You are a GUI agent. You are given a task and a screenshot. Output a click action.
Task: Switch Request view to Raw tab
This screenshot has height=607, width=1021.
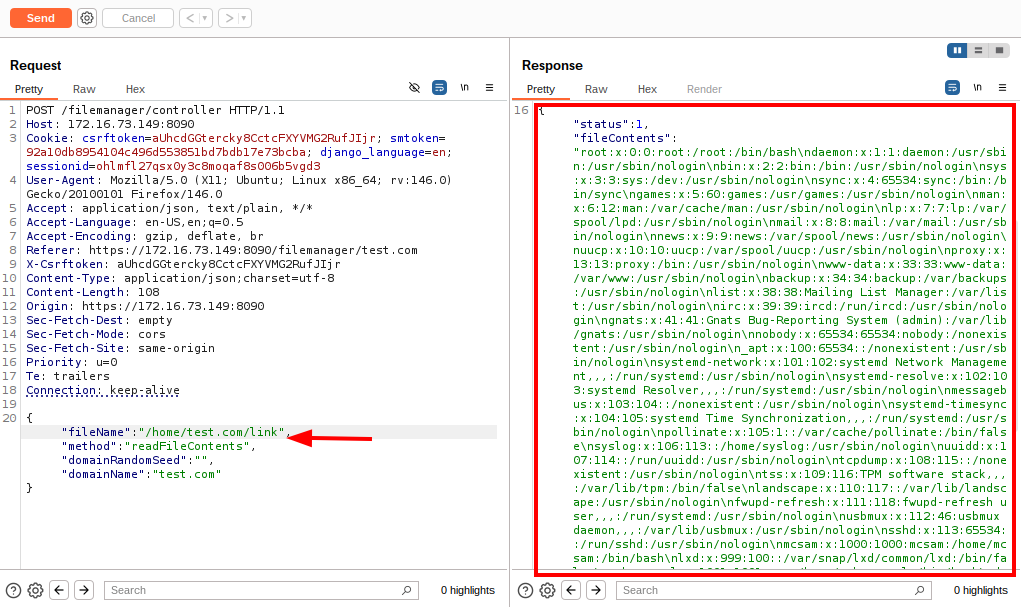(84, 89)
